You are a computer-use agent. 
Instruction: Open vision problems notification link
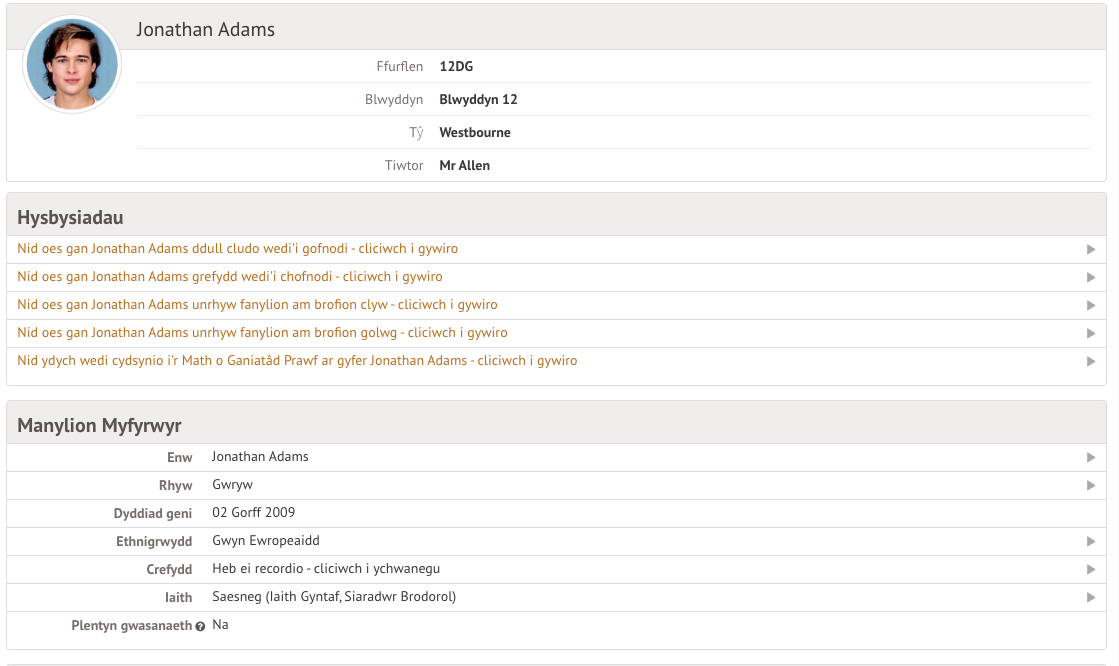262,333
